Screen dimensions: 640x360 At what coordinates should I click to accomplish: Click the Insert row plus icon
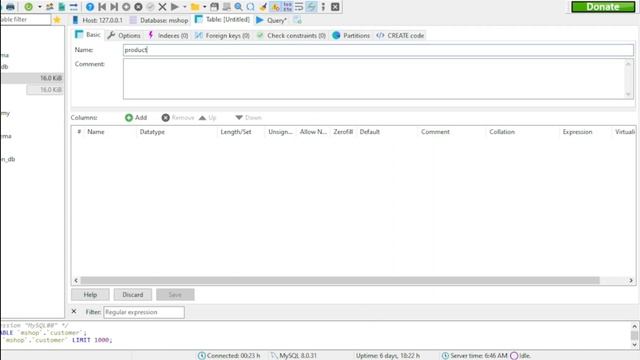pyautogui.click(x=126, y=7)
